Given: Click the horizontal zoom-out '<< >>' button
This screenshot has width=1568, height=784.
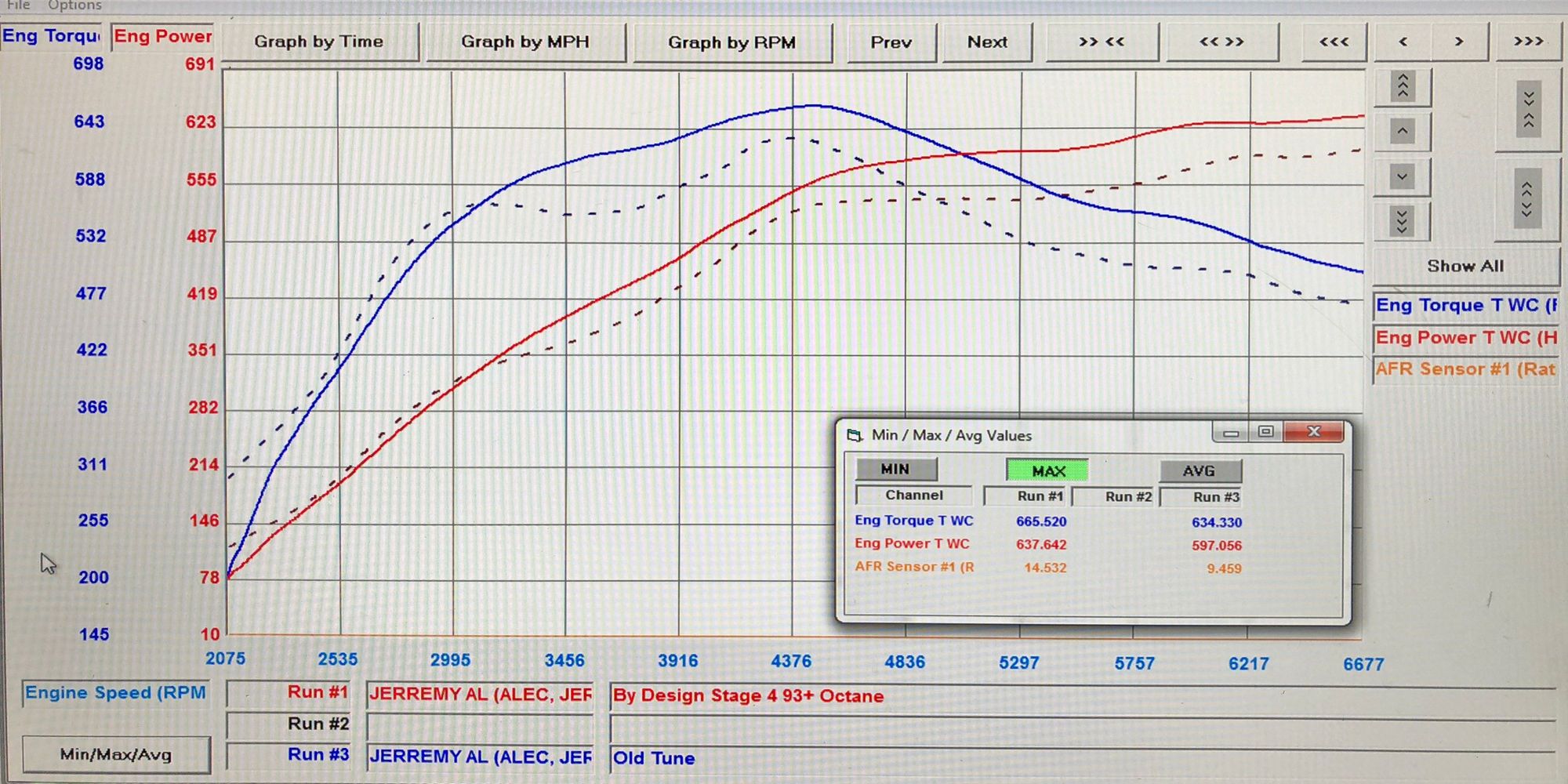Looking at the screenshot, I should pos(1221,42).
